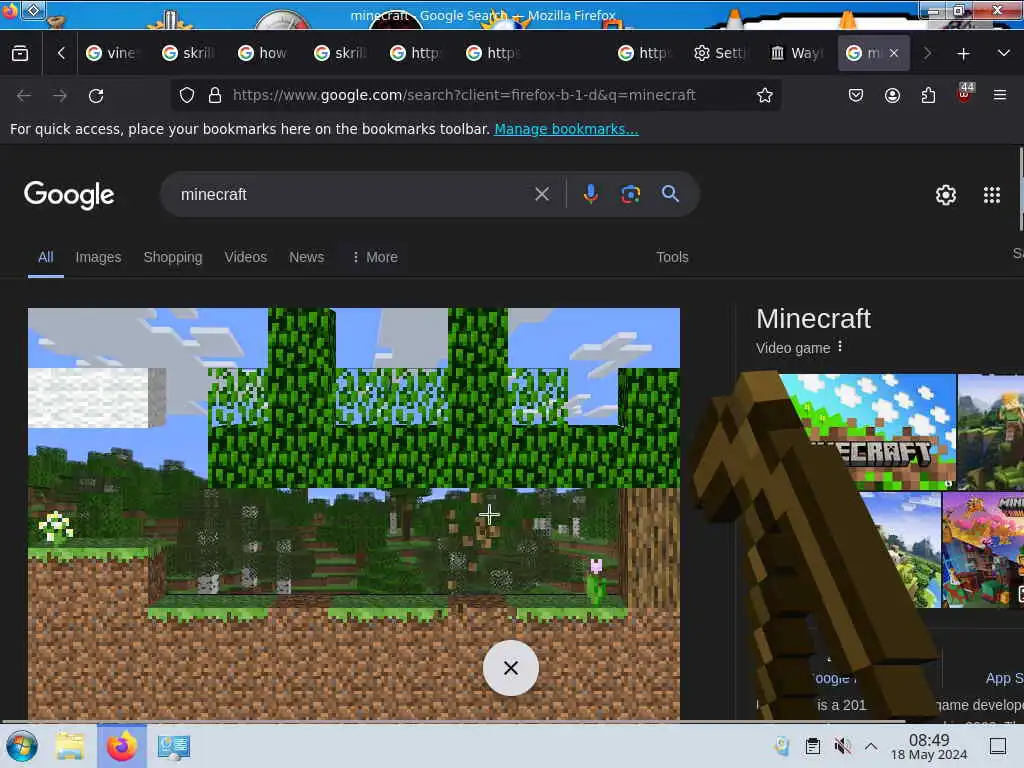Close the Minecraft easter egg game
The height and width of the screenshot is (768, 1024).
click(511, 668)
